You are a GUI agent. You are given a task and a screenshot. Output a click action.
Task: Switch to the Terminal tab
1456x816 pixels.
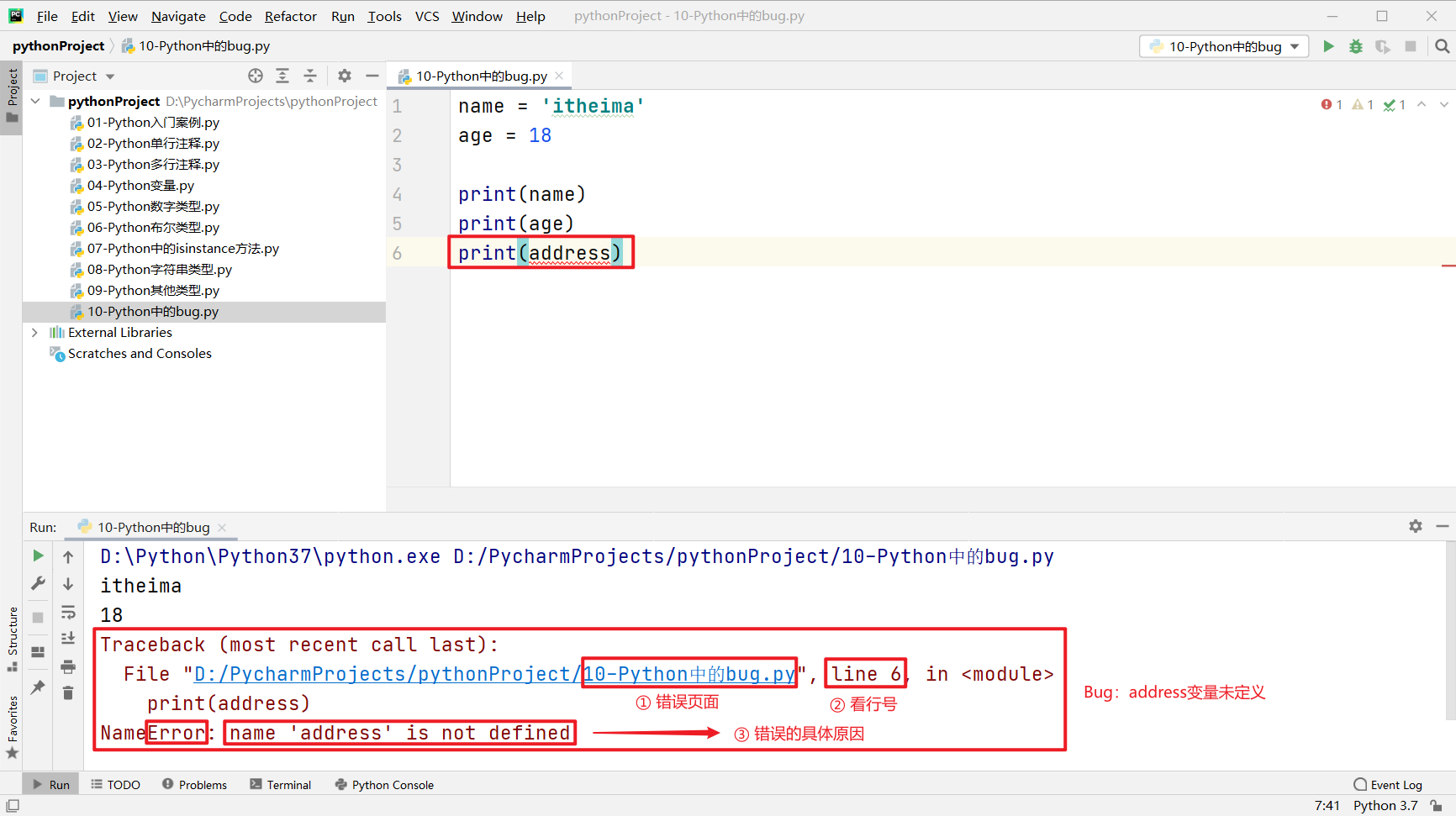[281, 785]
